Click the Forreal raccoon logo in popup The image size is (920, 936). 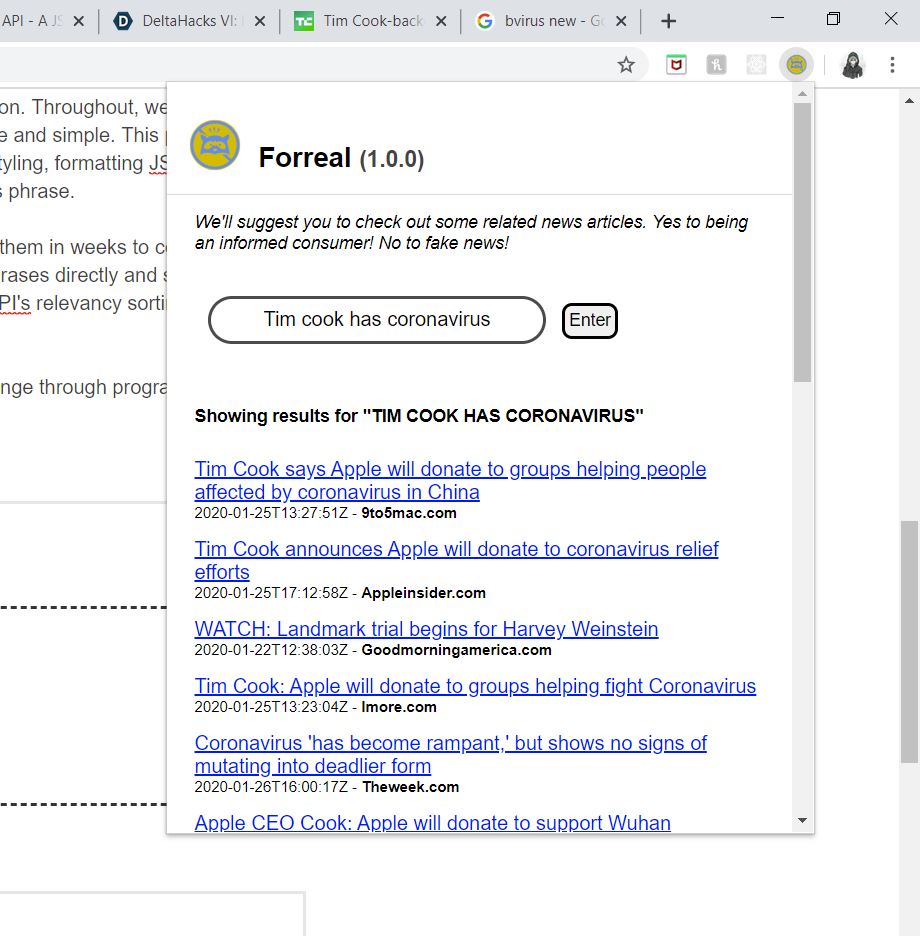tap(215, 145)
